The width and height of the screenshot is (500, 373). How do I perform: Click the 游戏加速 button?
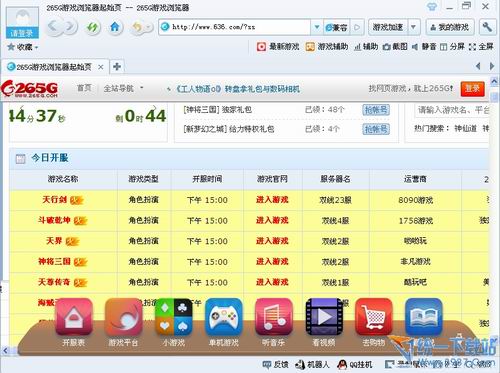(388, 27)
